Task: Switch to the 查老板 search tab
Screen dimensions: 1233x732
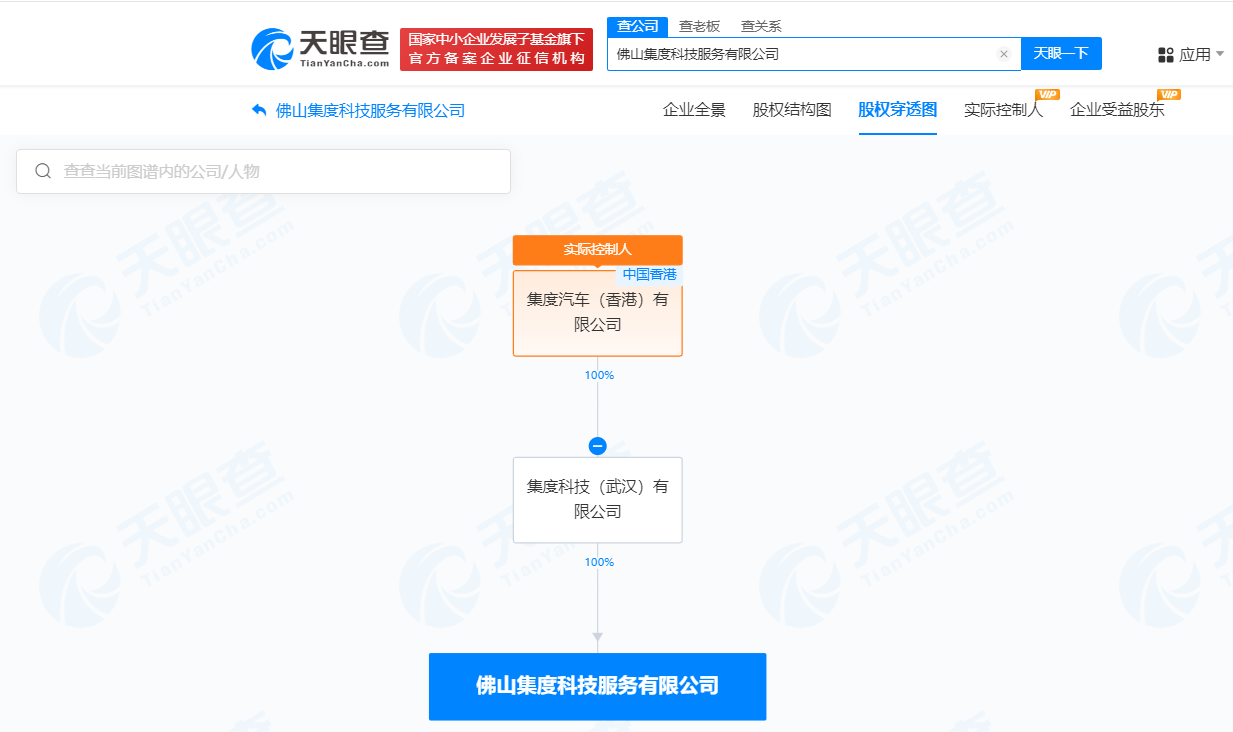Action: click(699, 26)
